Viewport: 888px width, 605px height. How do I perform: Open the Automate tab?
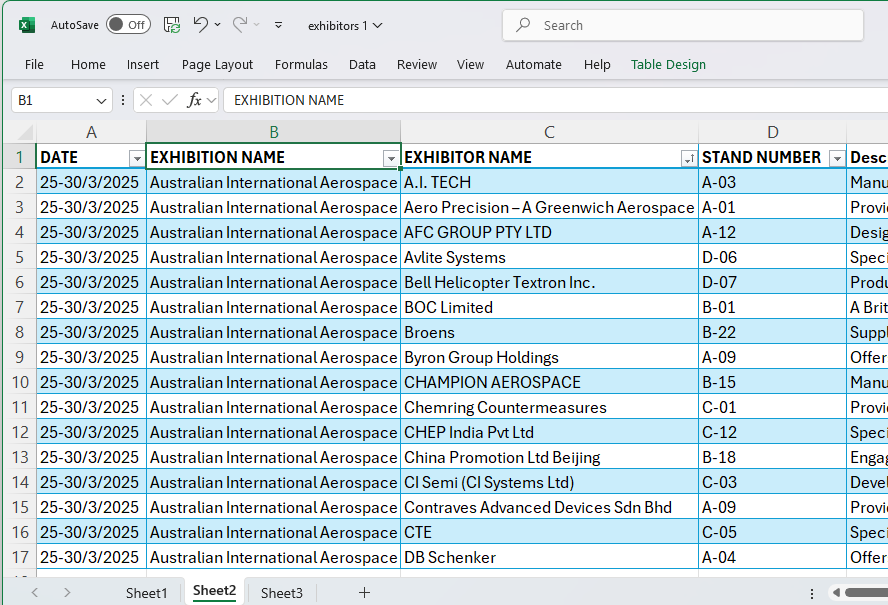[533, 65]
